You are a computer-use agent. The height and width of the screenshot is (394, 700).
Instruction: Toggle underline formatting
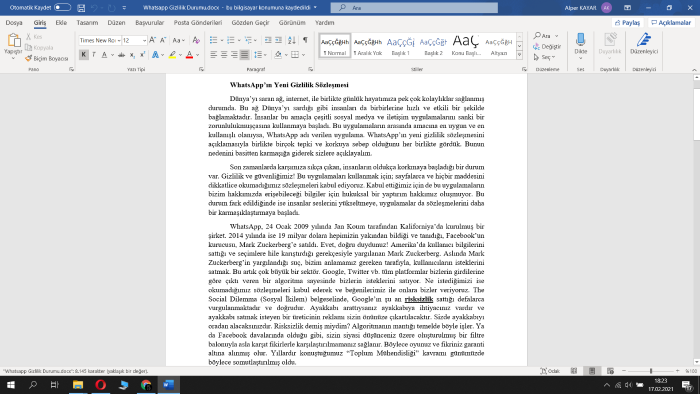coord(104,55)
